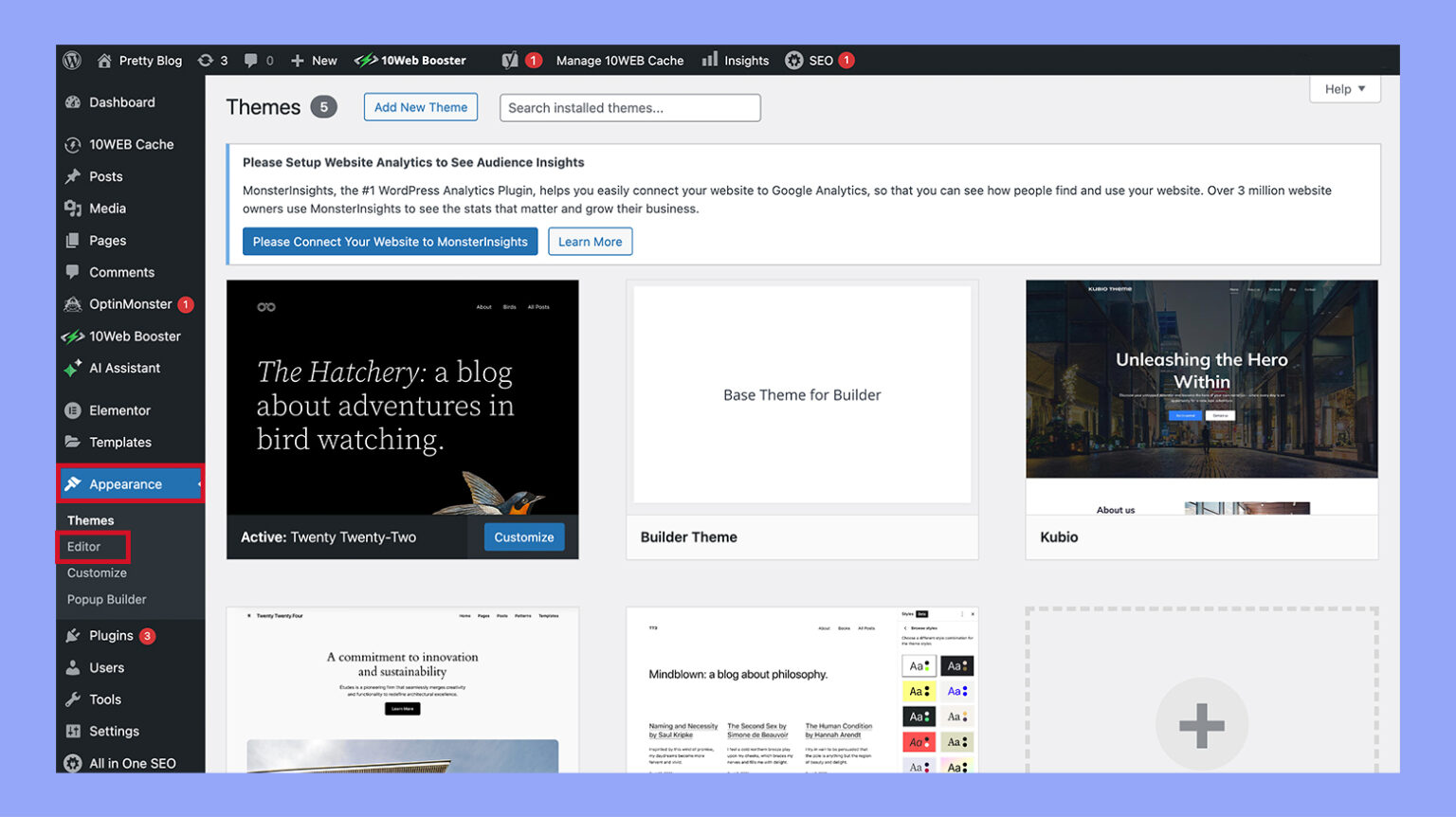Open SEO with the notification badge
The image size is (1456, 817).
[x=817, y=60]
